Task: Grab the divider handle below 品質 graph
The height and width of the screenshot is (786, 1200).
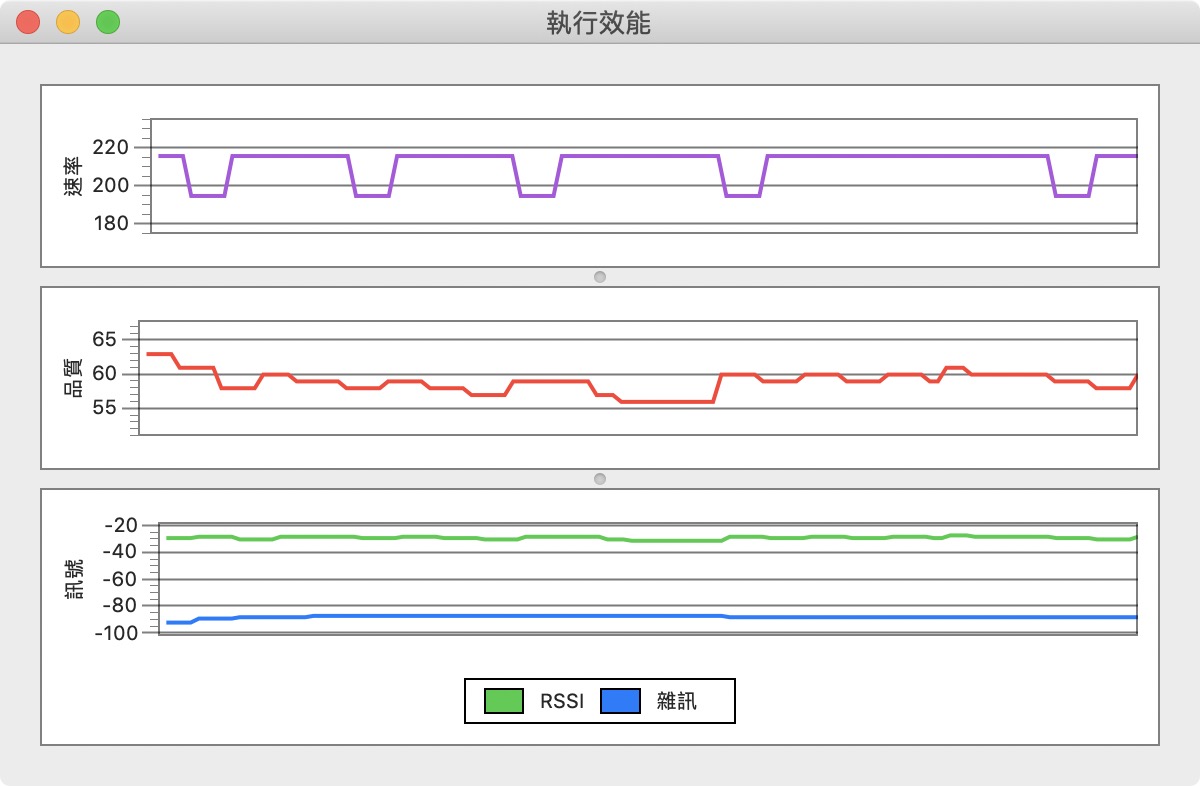Action: tap(600, 479)
